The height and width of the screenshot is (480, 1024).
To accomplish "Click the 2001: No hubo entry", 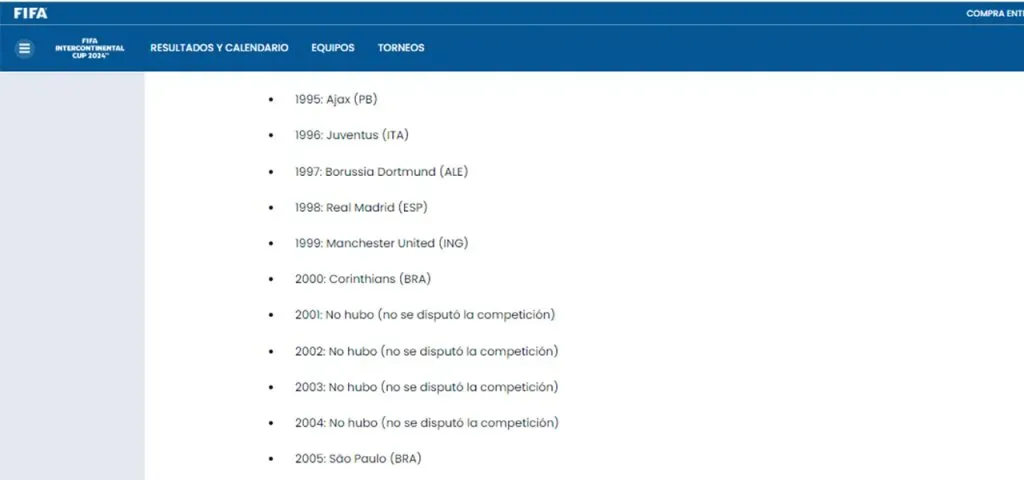I will point(425,315).
